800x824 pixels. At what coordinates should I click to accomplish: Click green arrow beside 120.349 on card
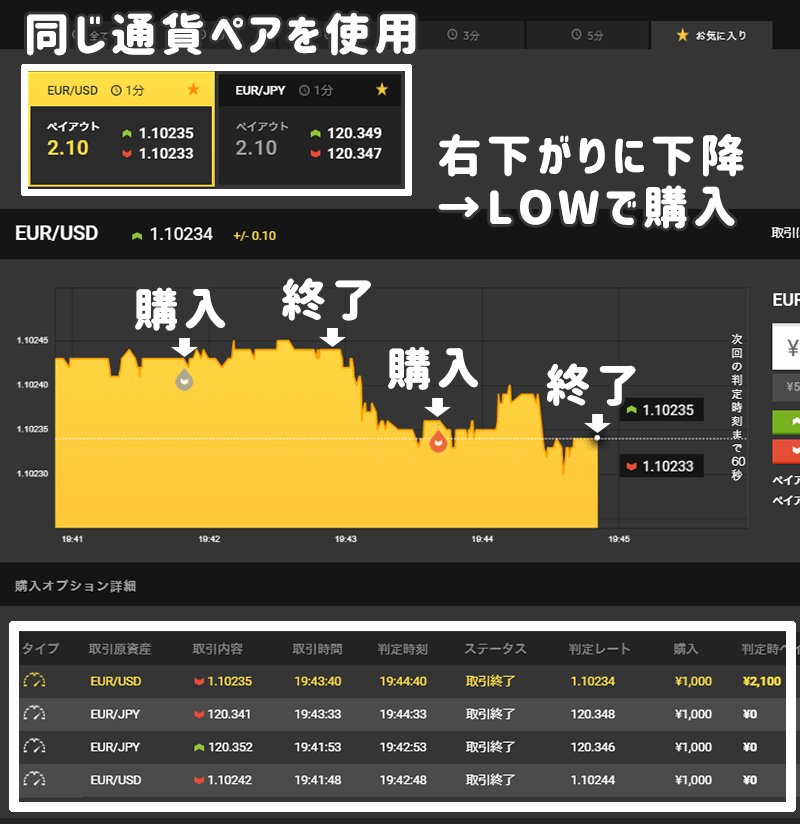pyautogui.click(x=315, y=133)
